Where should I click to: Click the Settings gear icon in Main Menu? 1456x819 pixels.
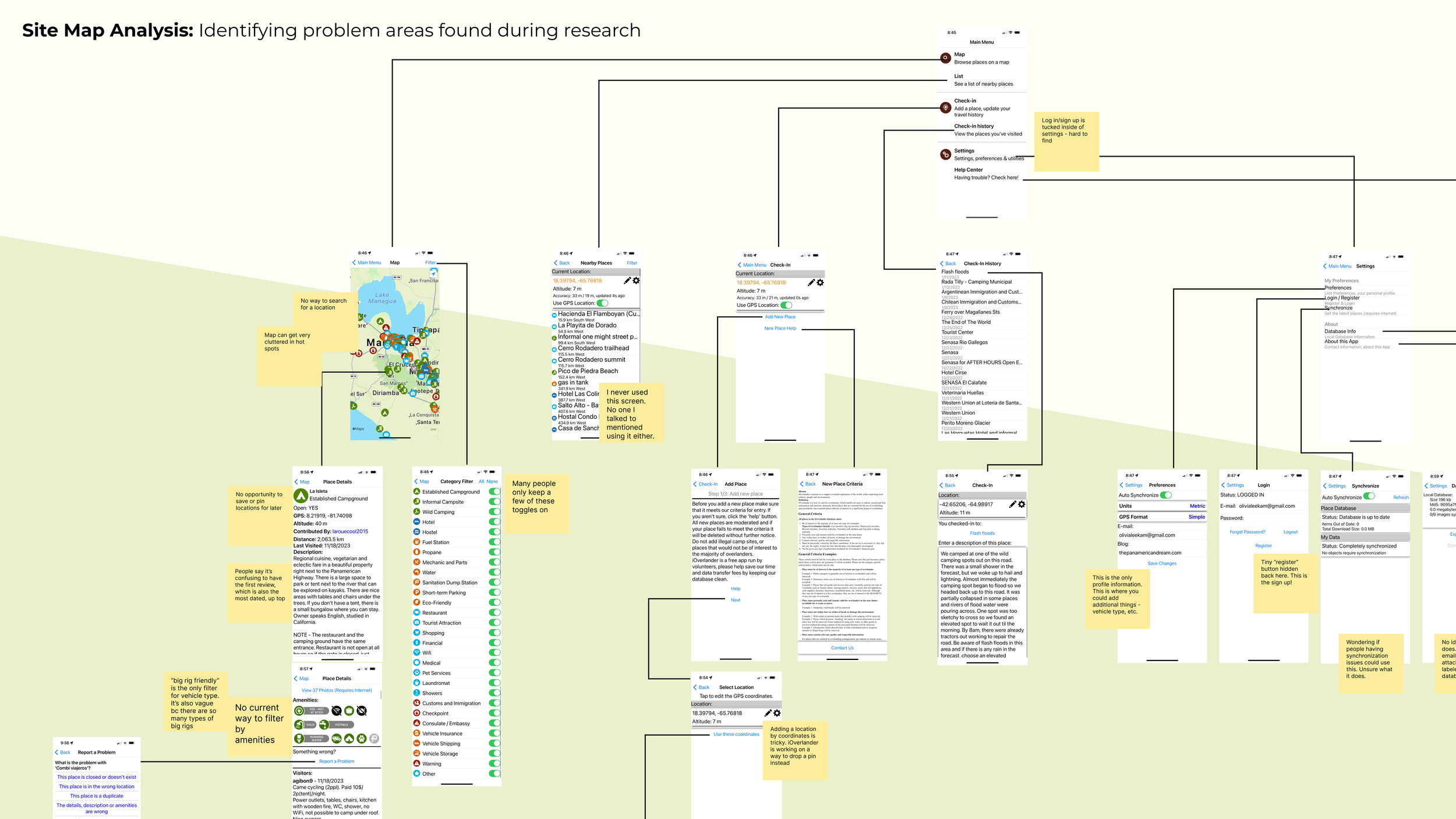coord(945,154)
